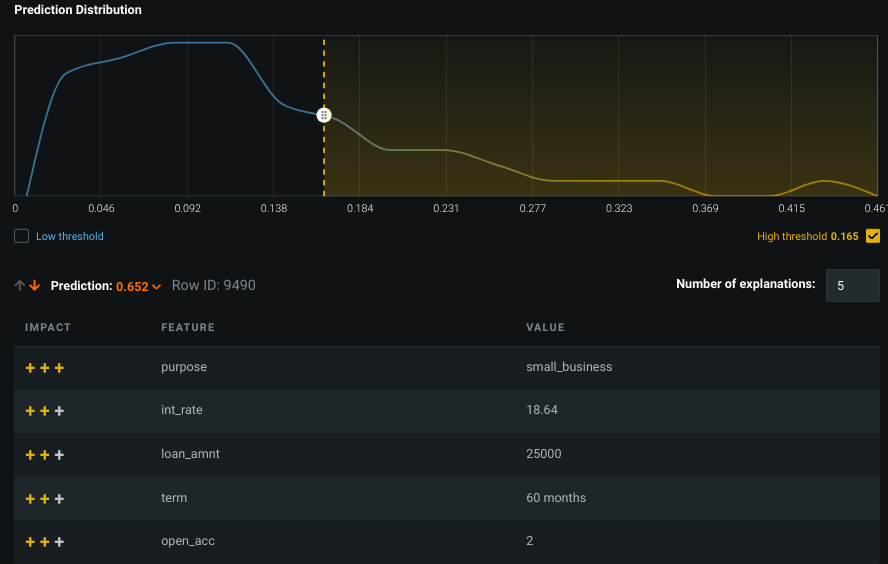Viewport: 888px width, 564px height.
Task: Click the FEATURE column header
Action: coord(188,328)
